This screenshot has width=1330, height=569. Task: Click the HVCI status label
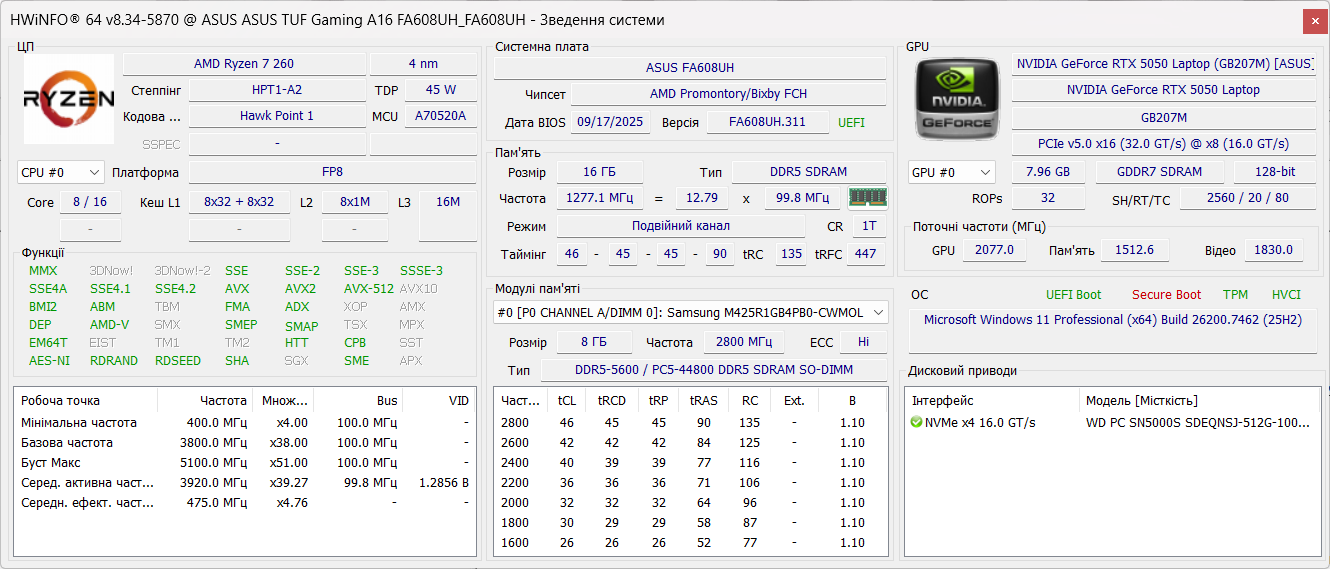pyautogui.click(x=1286, y=295)
